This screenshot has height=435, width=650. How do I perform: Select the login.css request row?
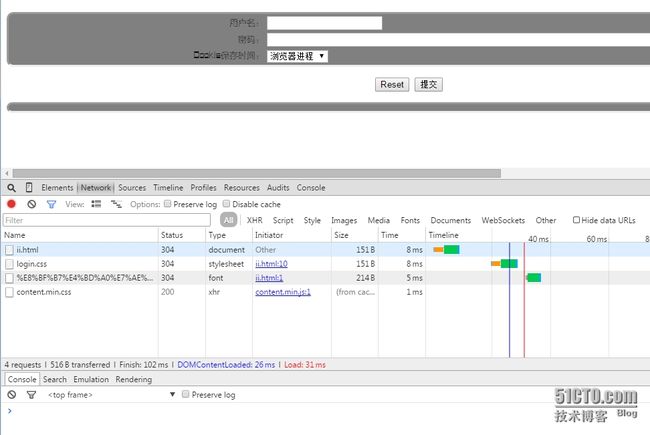[326, 264]
